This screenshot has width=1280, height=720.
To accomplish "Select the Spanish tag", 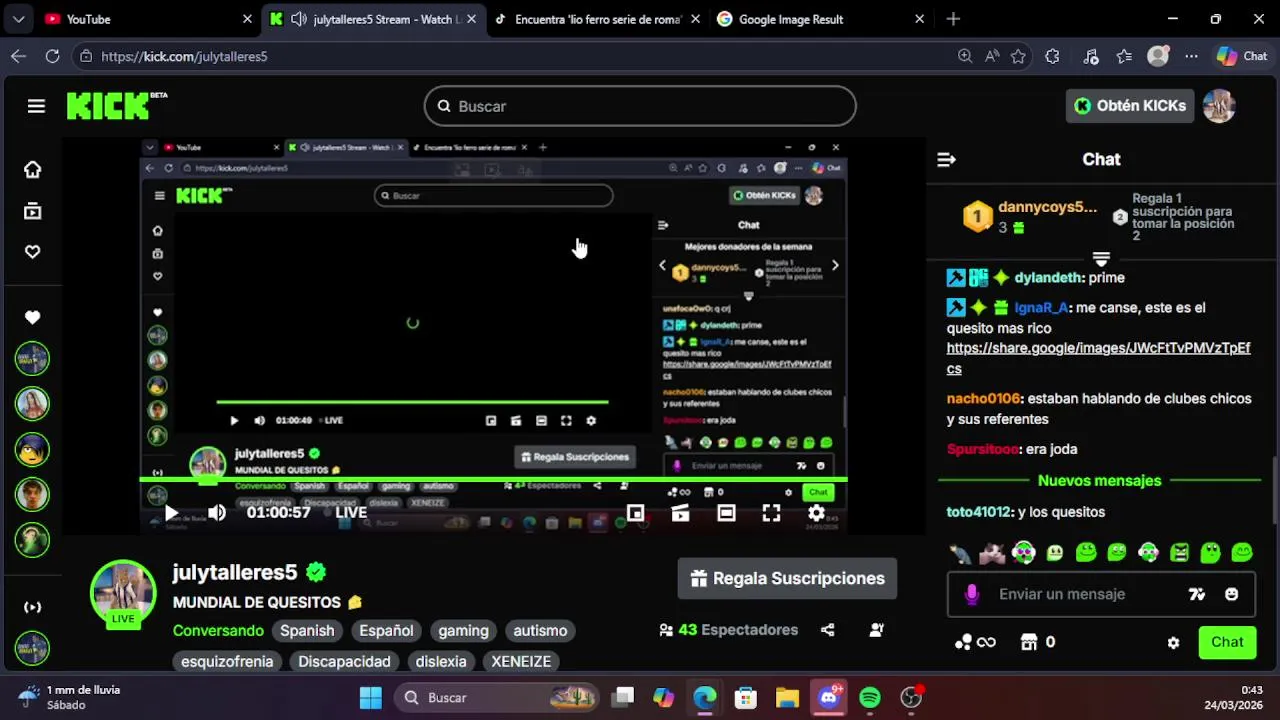I will 307,631.
